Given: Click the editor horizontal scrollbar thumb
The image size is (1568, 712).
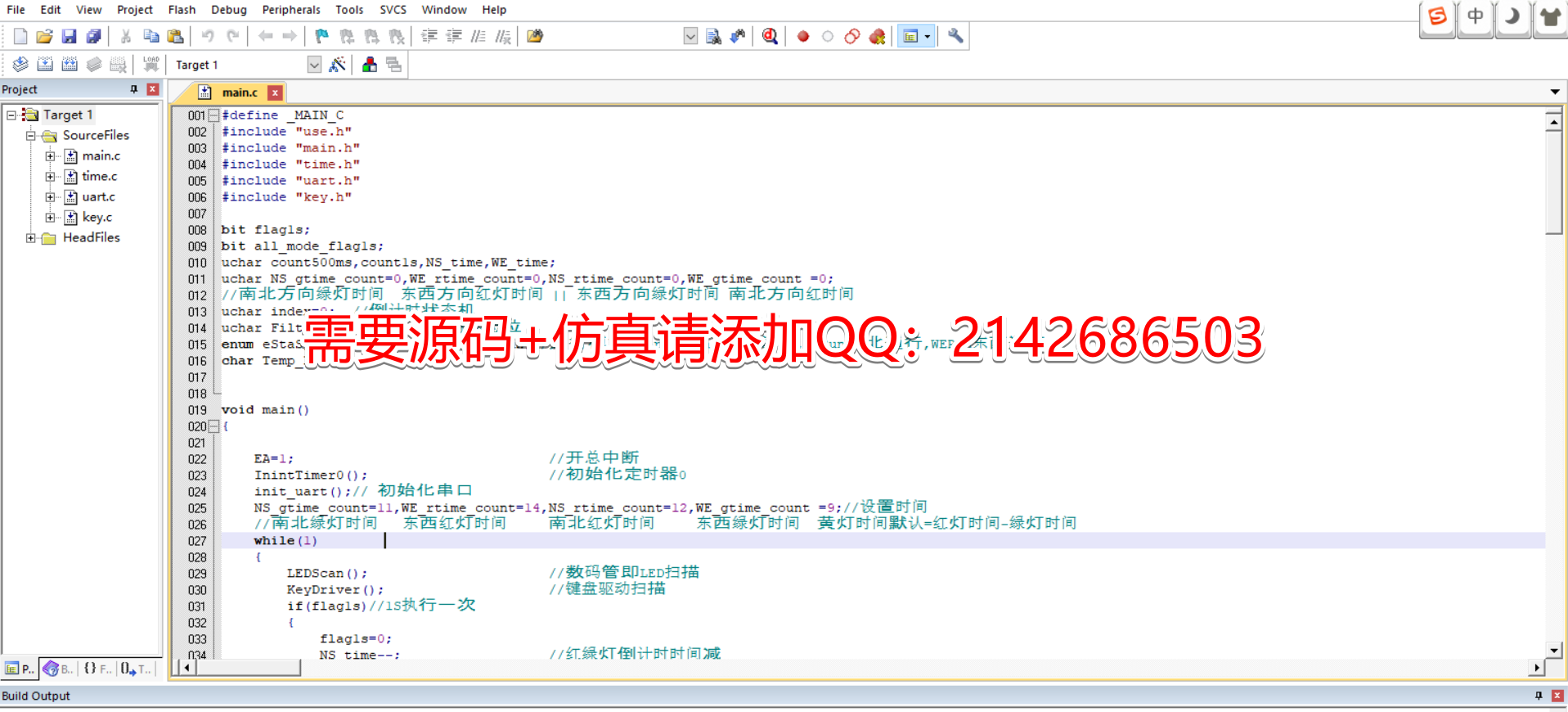Looking at the screenshot, I should coord(248,668).
